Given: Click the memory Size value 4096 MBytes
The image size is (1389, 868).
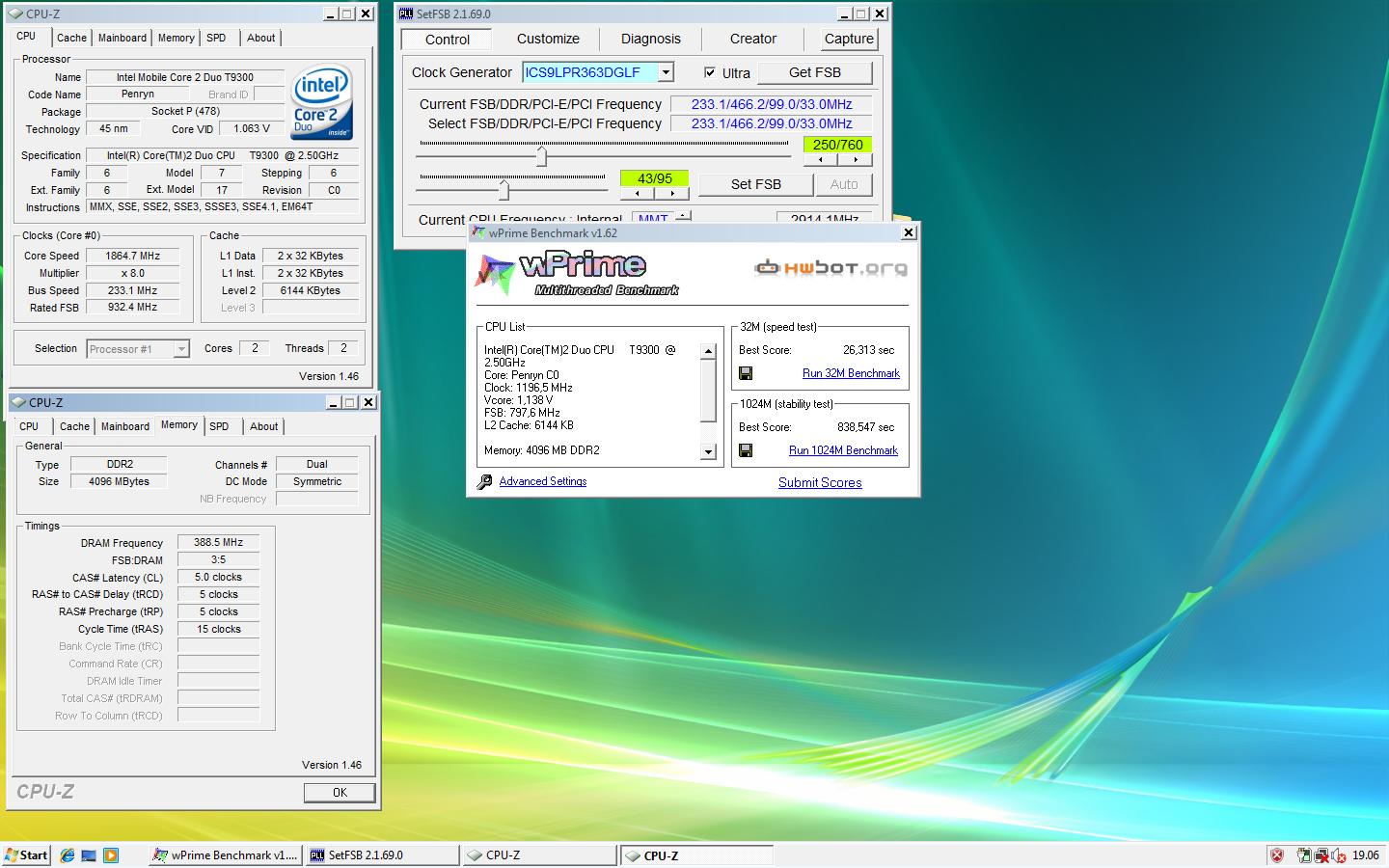Looking at the screenshot, I should [x=119, y=481].
